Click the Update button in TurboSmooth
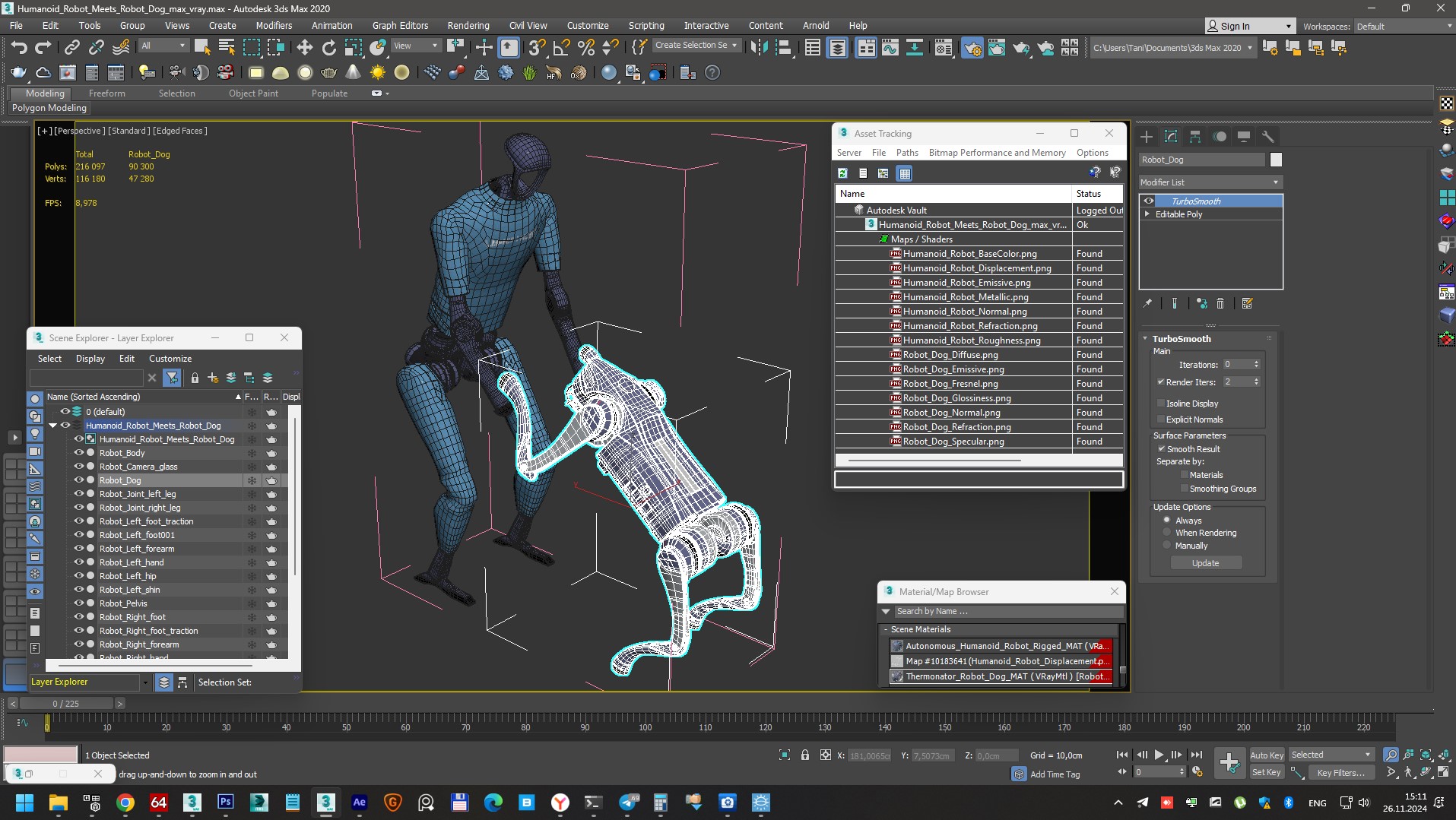 pyautogui.click(x=1206, y=563)
